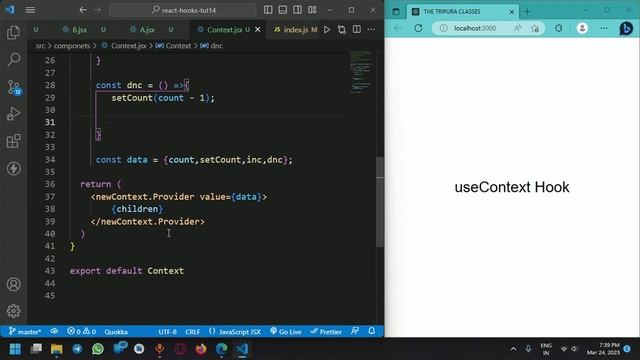Open the Manage gear in activity bar
Screen dimensions: 640x360
click(x=13, y=311)
